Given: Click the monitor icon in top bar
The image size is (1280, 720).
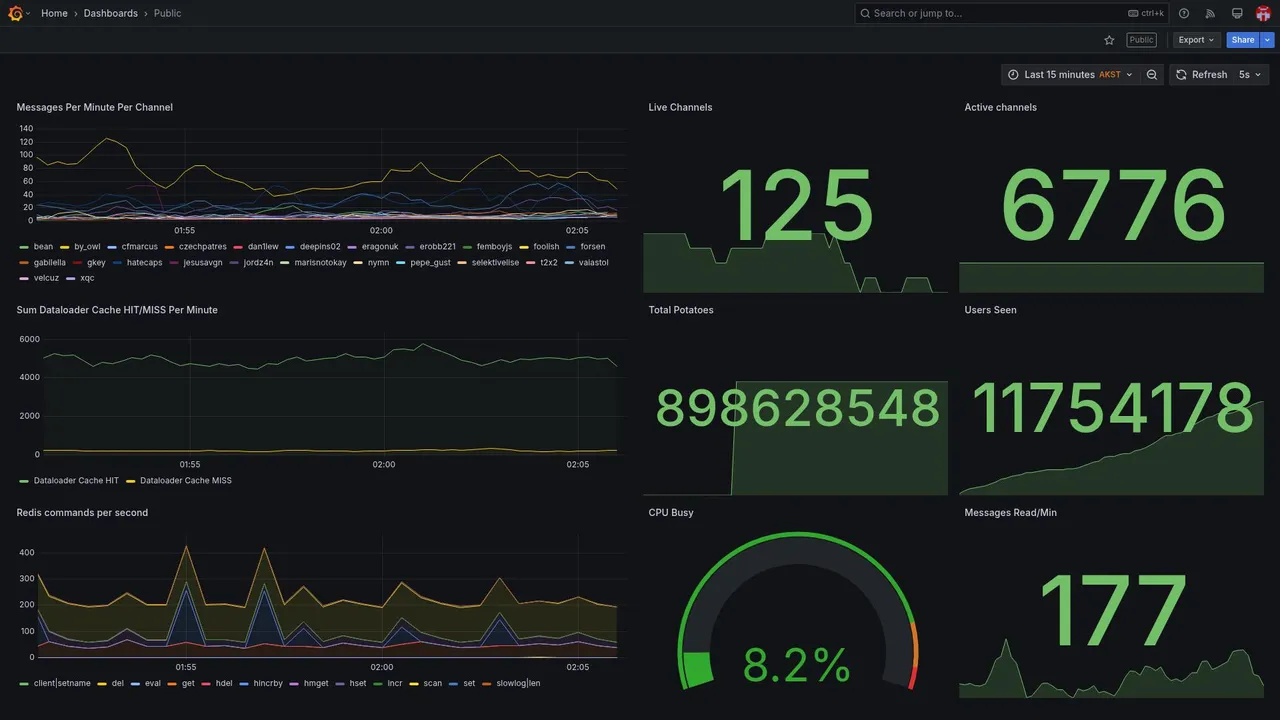Looking at the screenshot, I should pos(1237,13).
